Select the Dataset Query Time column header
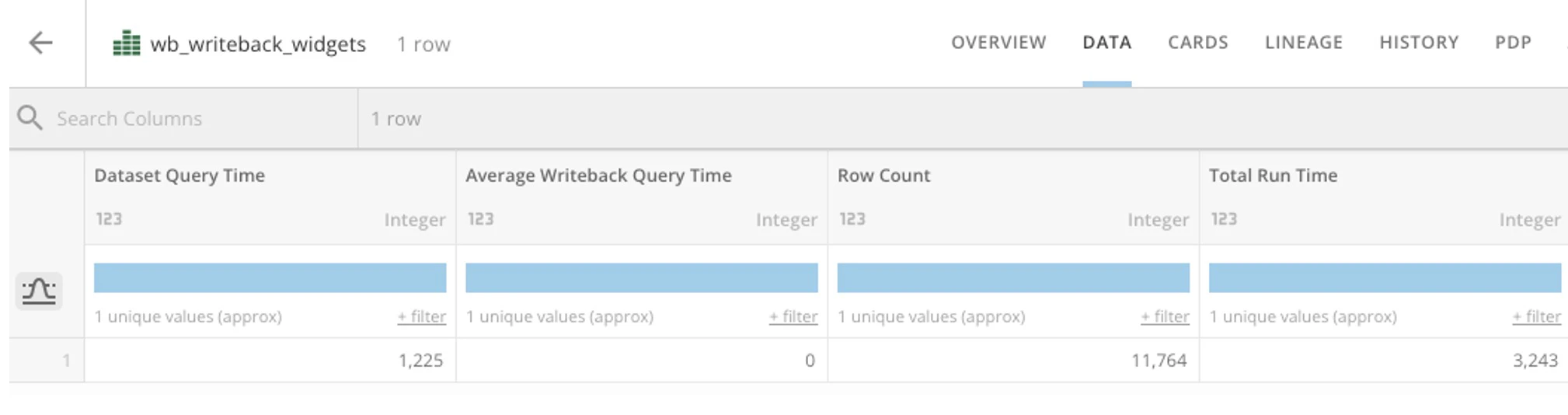Viewport: 1568px width, 415px height. coord(179,176)
